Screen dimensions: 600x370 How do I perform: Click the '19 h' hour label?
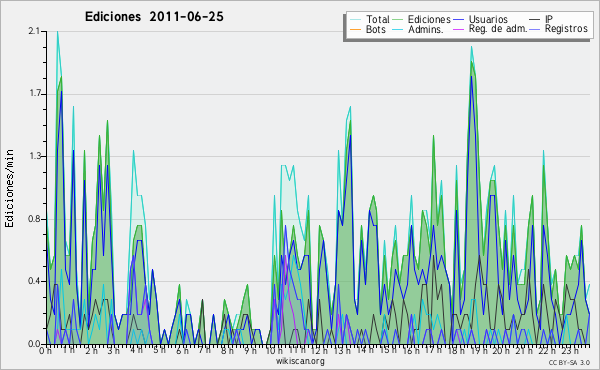479,350
